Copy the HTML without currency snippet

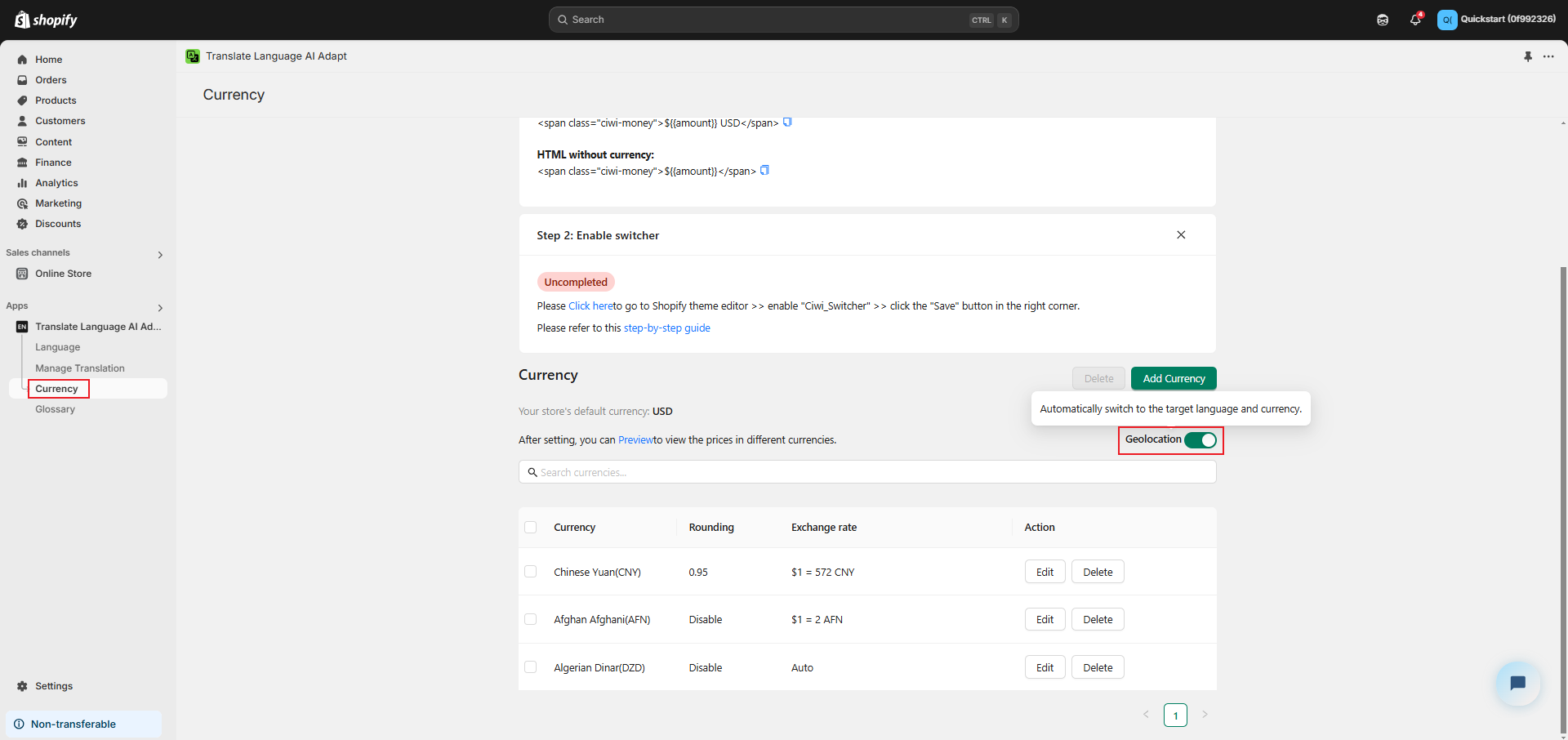(x=764, y=171)
